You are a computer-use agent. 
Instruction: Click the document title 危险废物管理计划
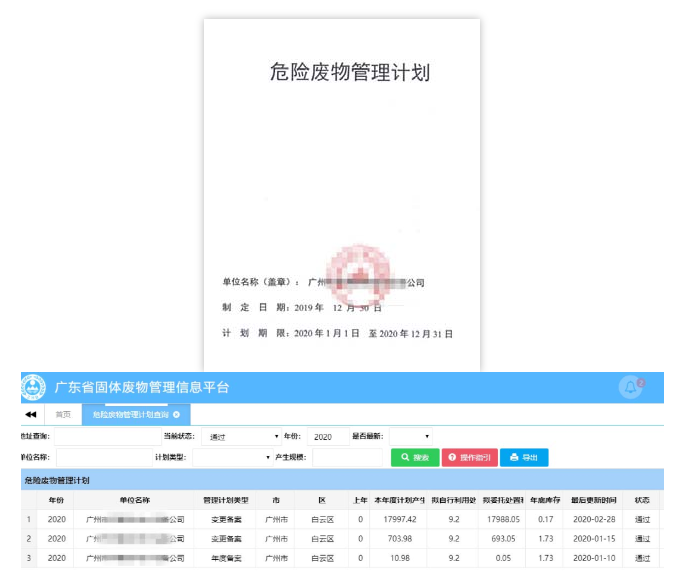coord(350,72)
